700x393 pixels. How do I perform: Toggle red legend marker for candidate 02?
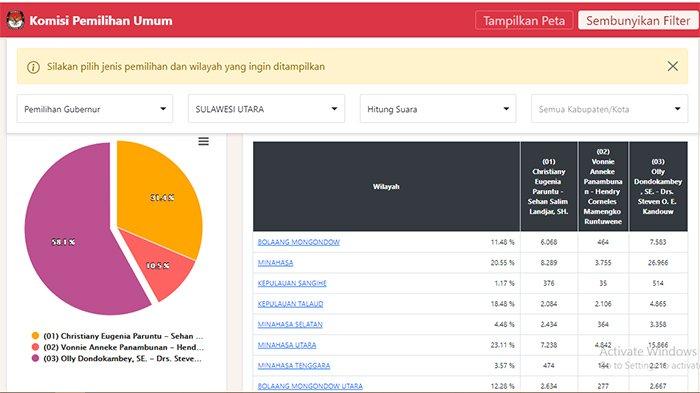coord(35,347)
